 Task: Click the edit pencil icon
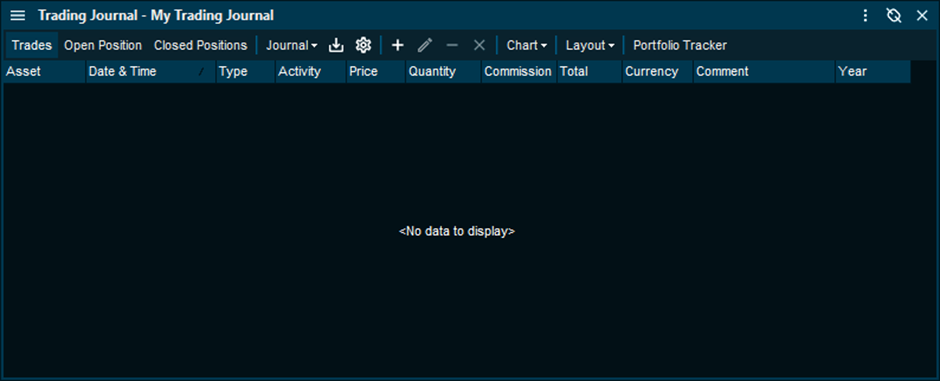(425, 46)
